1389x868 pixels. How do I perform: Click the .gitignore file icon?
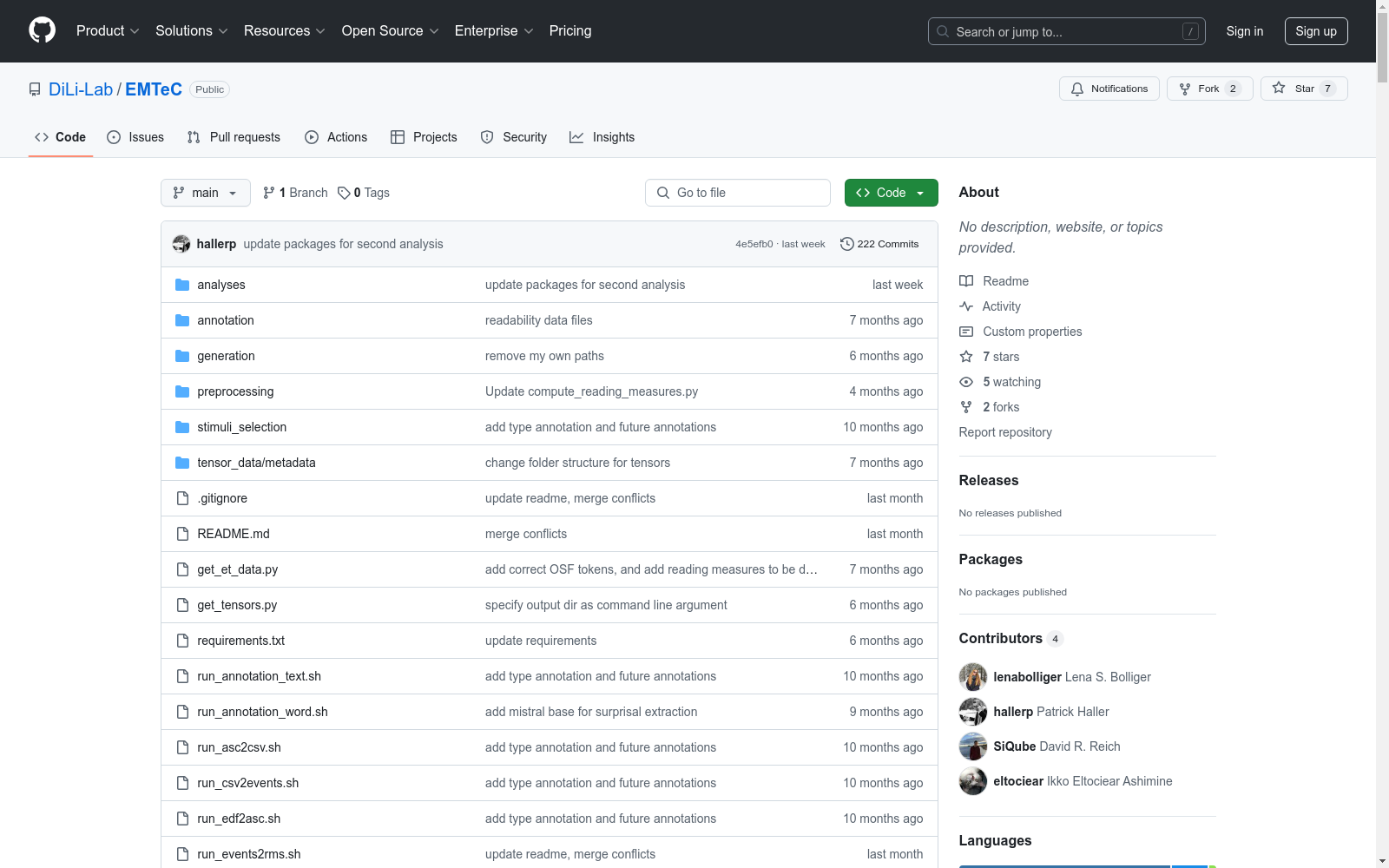pyautogui.click(x=182, y=498)
